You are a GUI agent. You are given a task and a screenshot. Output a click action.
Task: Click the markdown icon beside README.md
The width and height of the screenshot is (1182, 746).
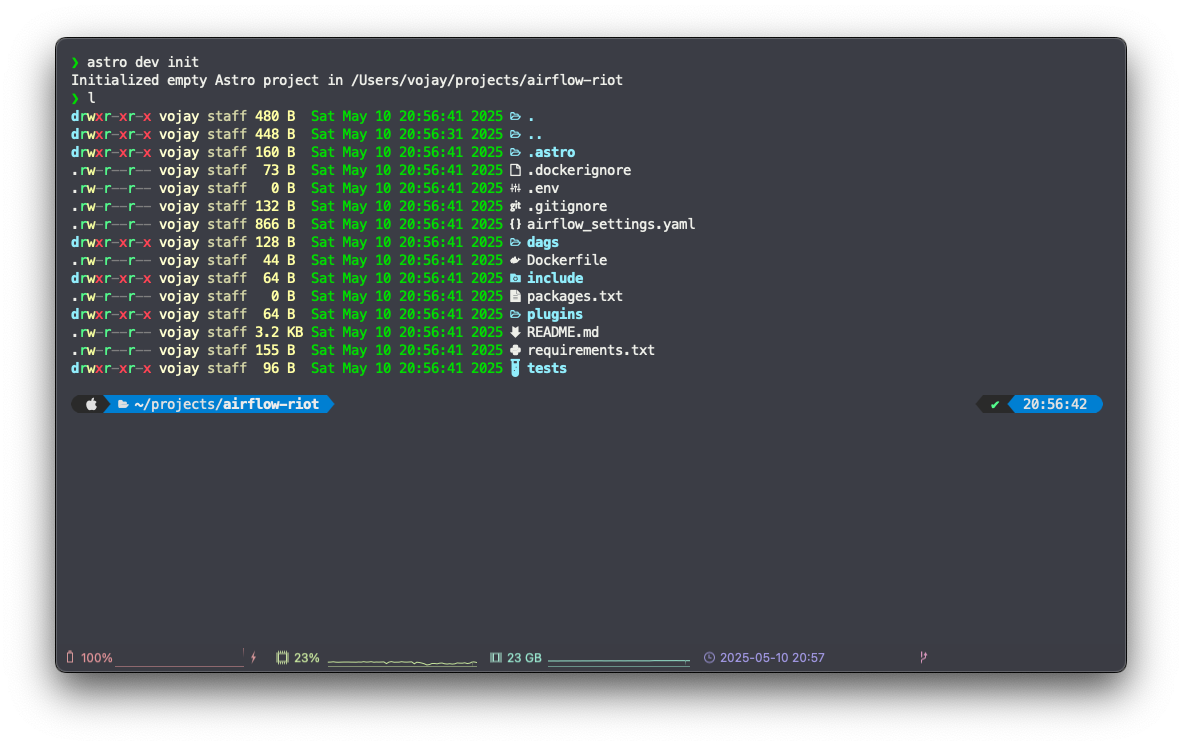514,332
